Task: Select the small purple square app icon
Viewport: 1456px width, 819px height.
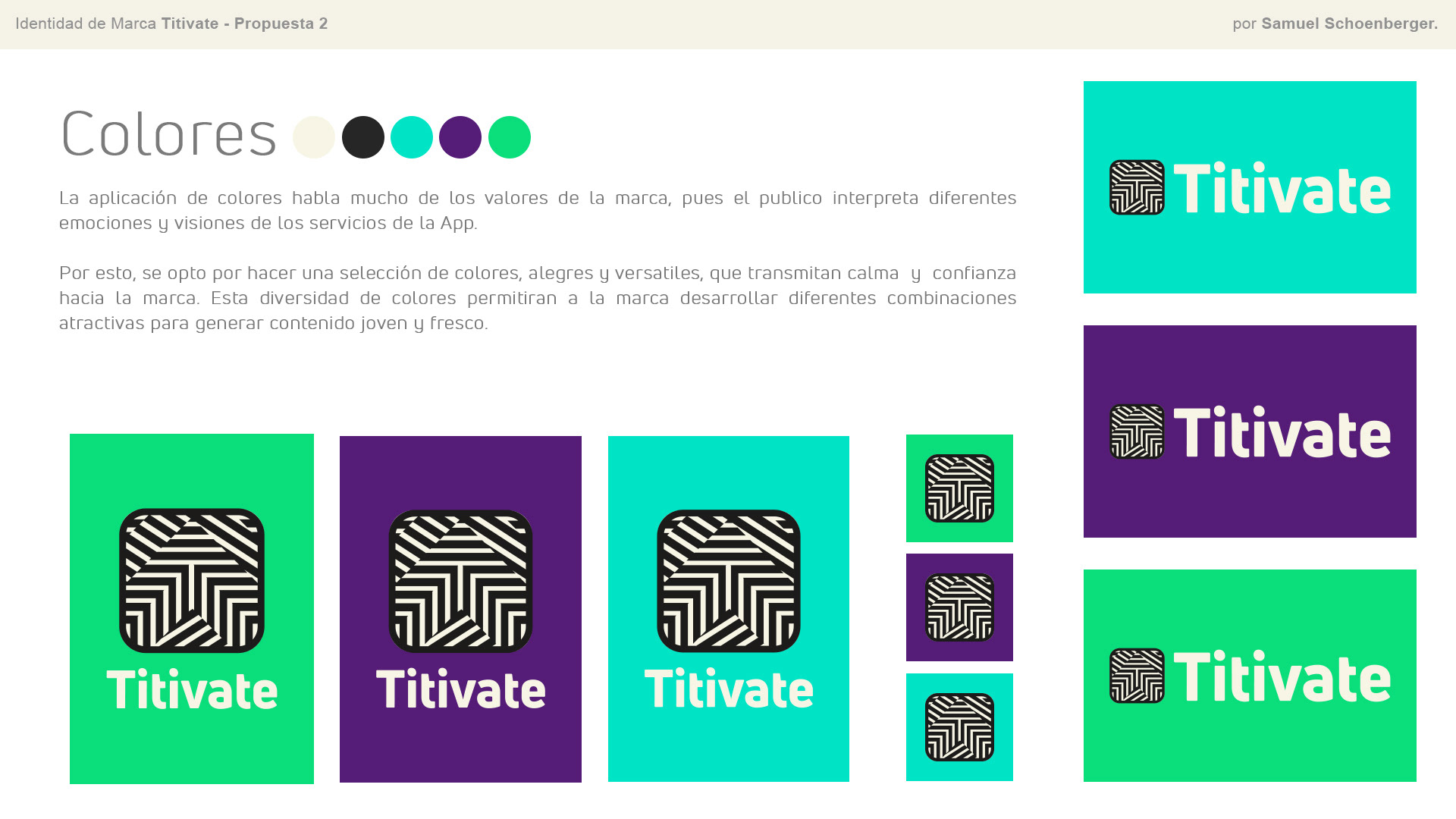Action: 959,607
